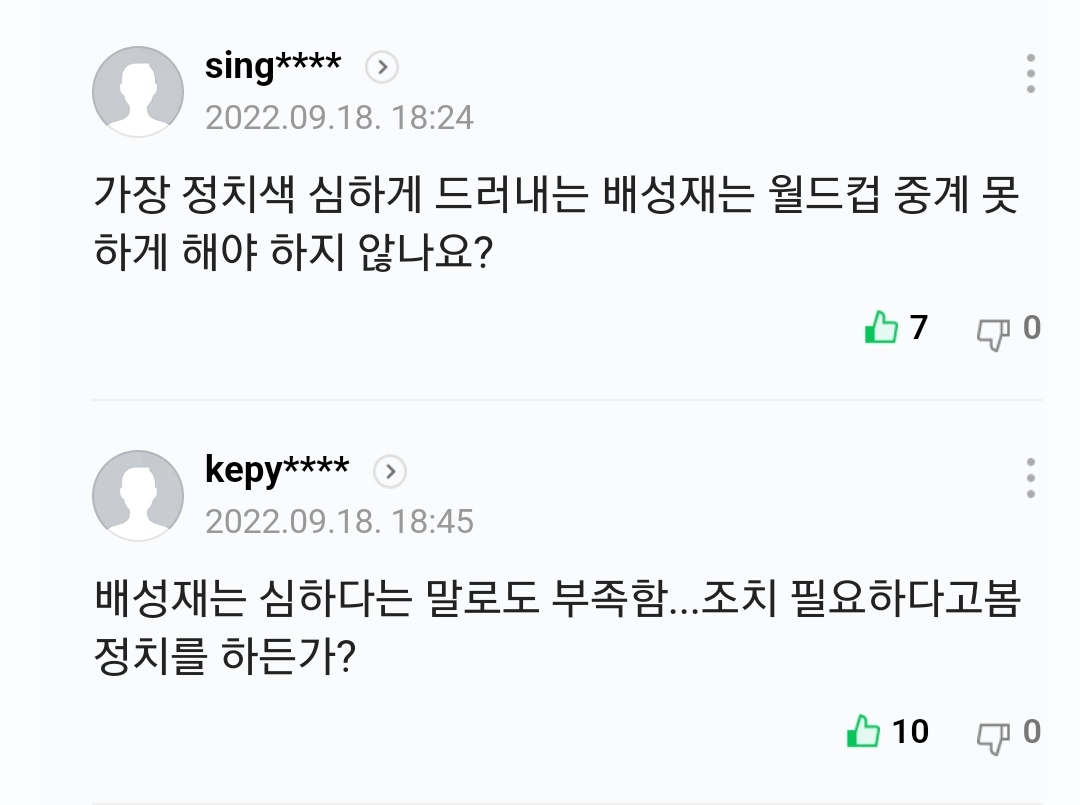
Task: Open the sing**** username link
Action: coord(272,67)
